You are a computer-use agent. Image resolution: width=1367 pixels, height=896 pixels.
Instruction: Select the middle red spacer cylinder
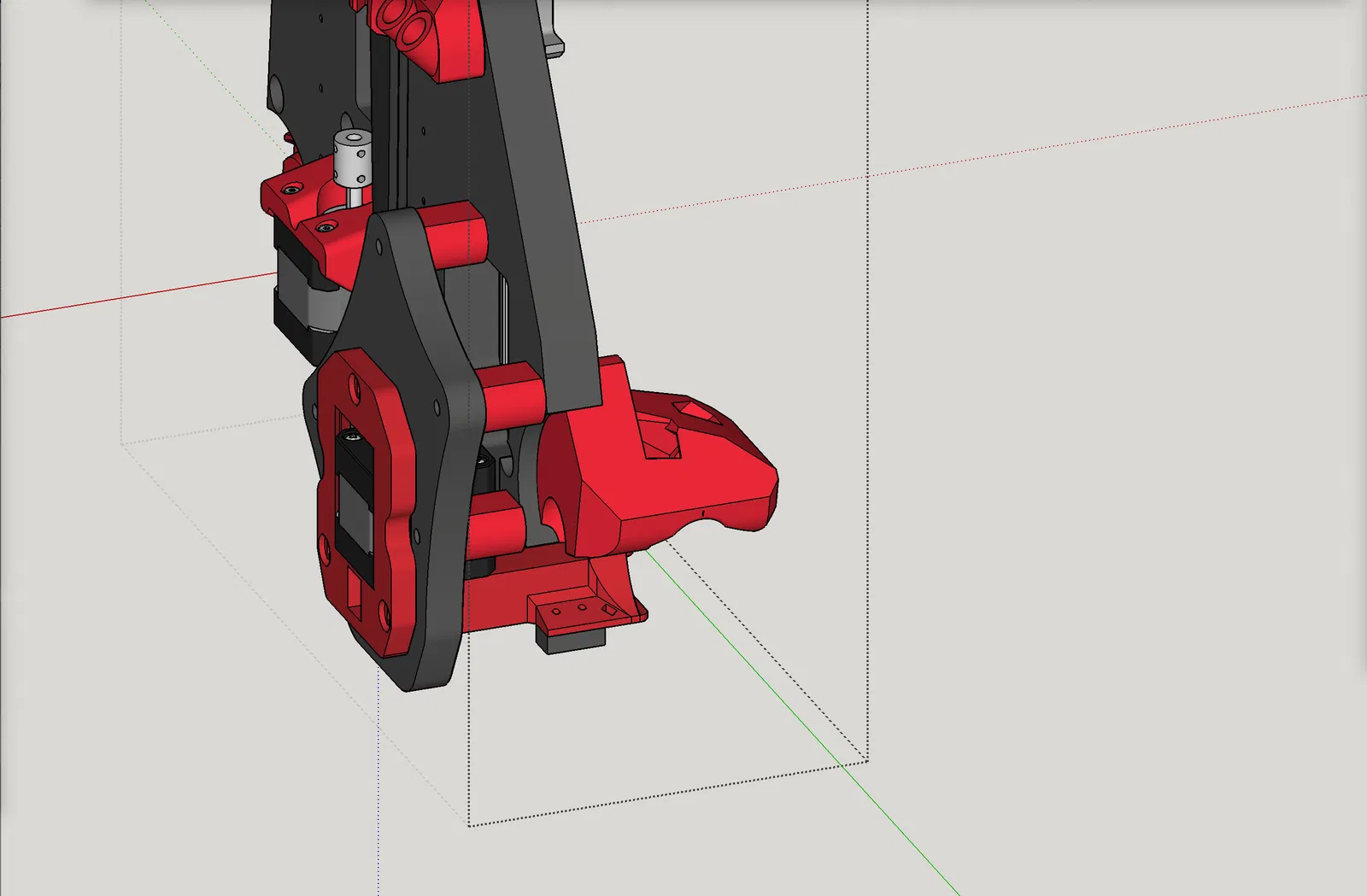tap(511, 396)
